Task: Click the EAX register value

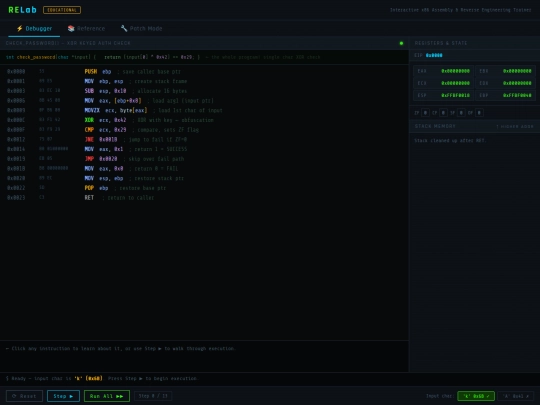Action: click(x=455, y=71)
